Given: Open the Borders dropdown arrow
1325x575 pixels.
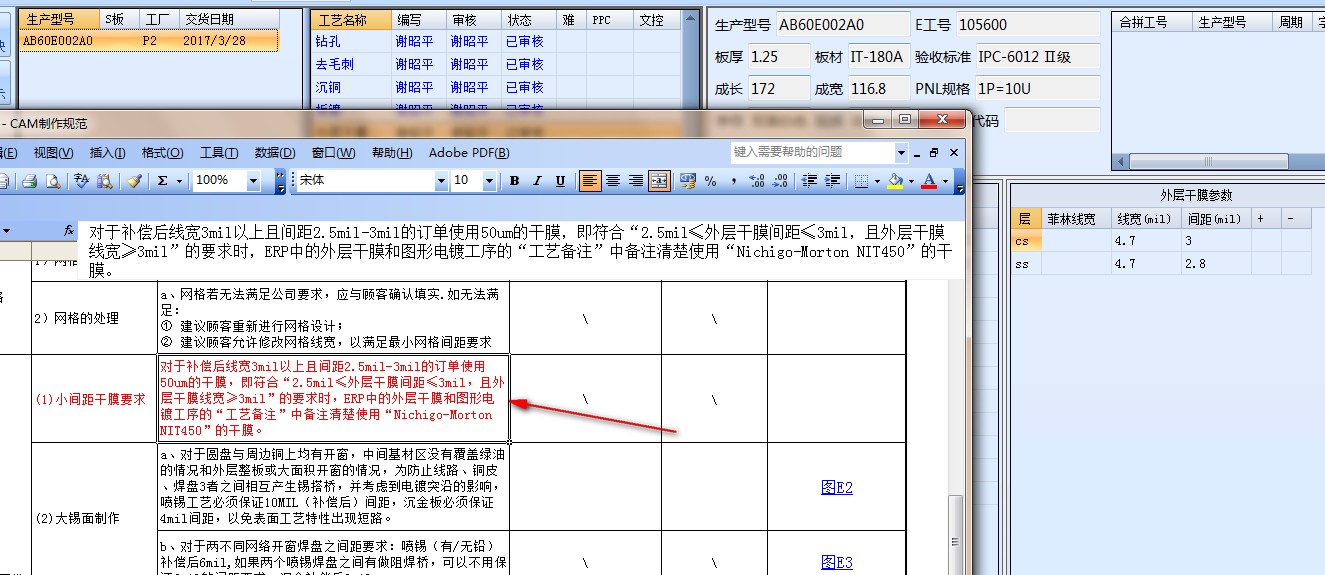Looking at the screenshot, I should 875,181.
